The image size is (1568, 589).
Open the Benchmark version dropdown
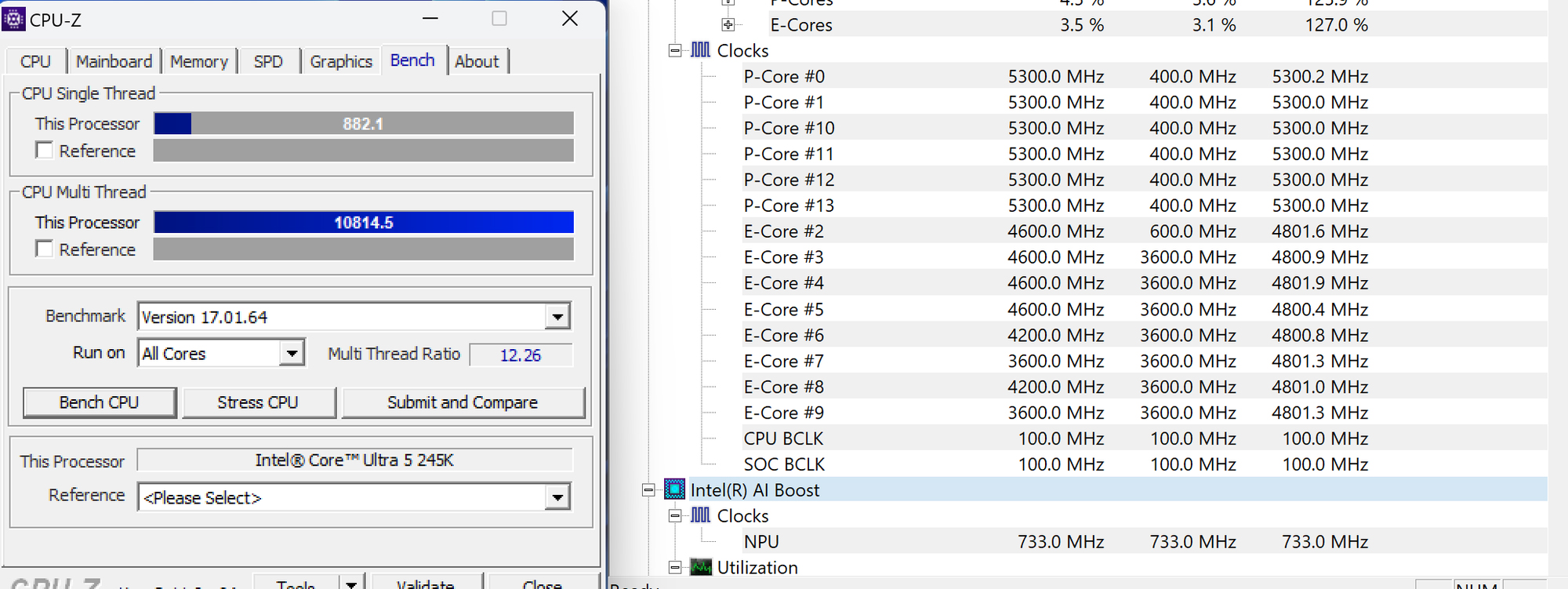click(557, 317)
